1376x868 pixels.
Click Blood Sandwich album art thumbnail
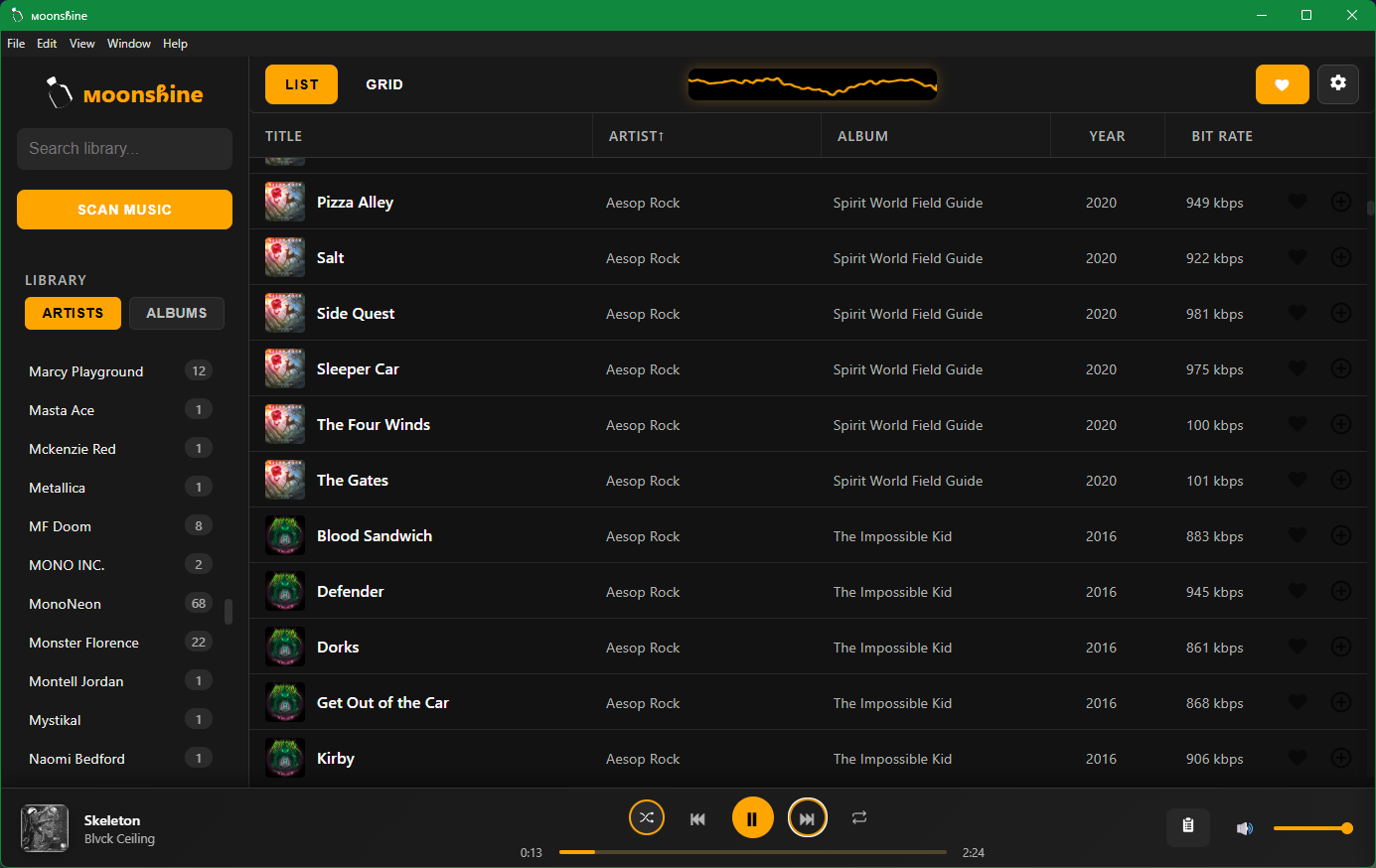coord(285,535)
